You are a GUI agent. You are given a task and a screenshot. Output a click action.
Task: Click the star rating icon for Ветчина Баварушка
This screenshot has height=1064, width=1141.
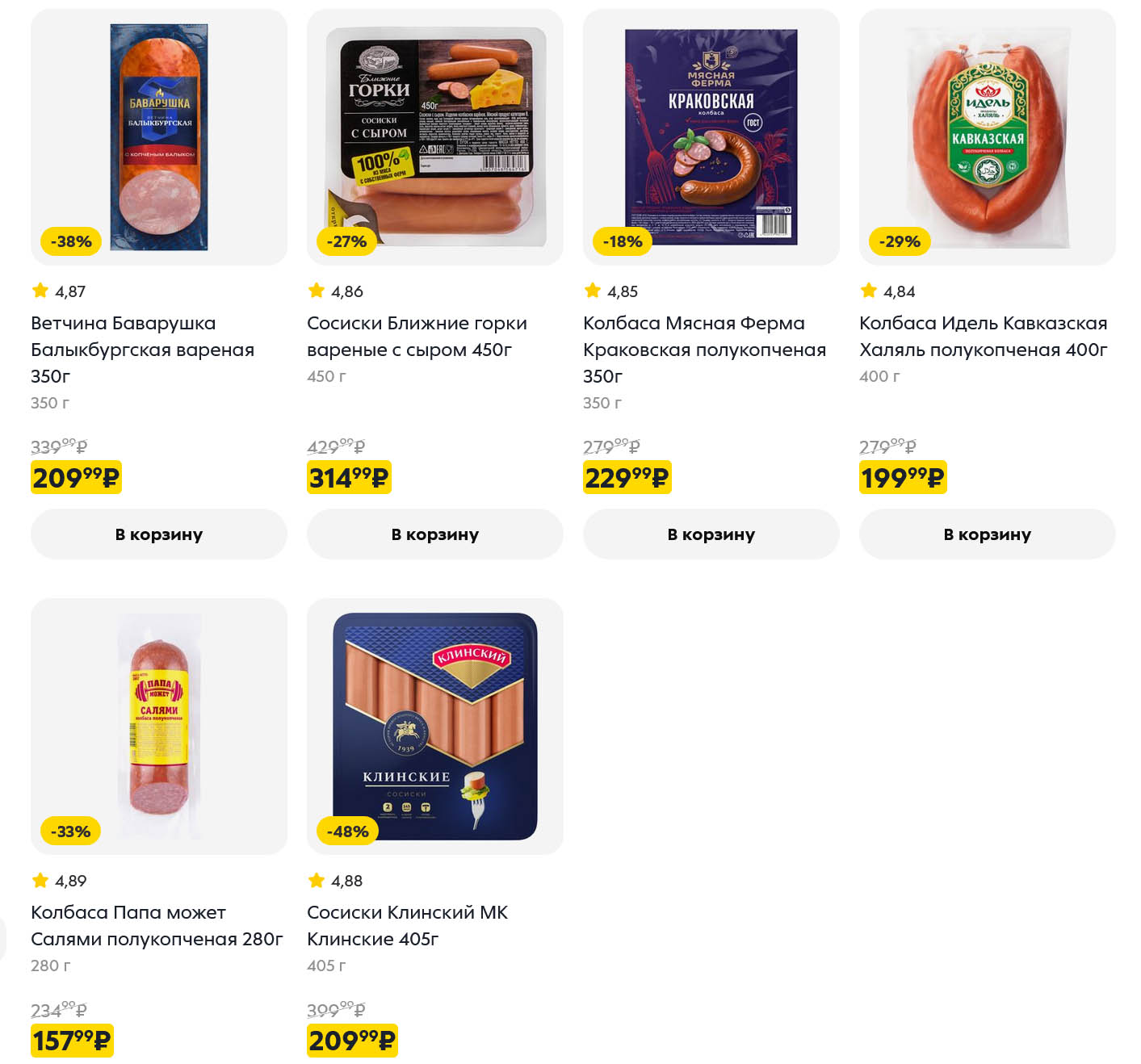(x=40, y=291)
